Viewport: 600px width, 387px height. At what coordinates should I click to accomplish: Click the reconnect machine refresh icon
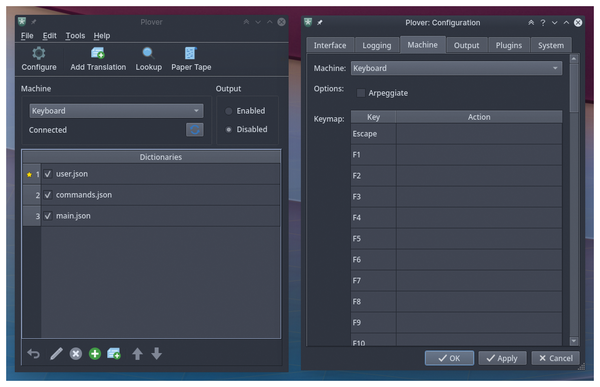click(x=194, y=130)
